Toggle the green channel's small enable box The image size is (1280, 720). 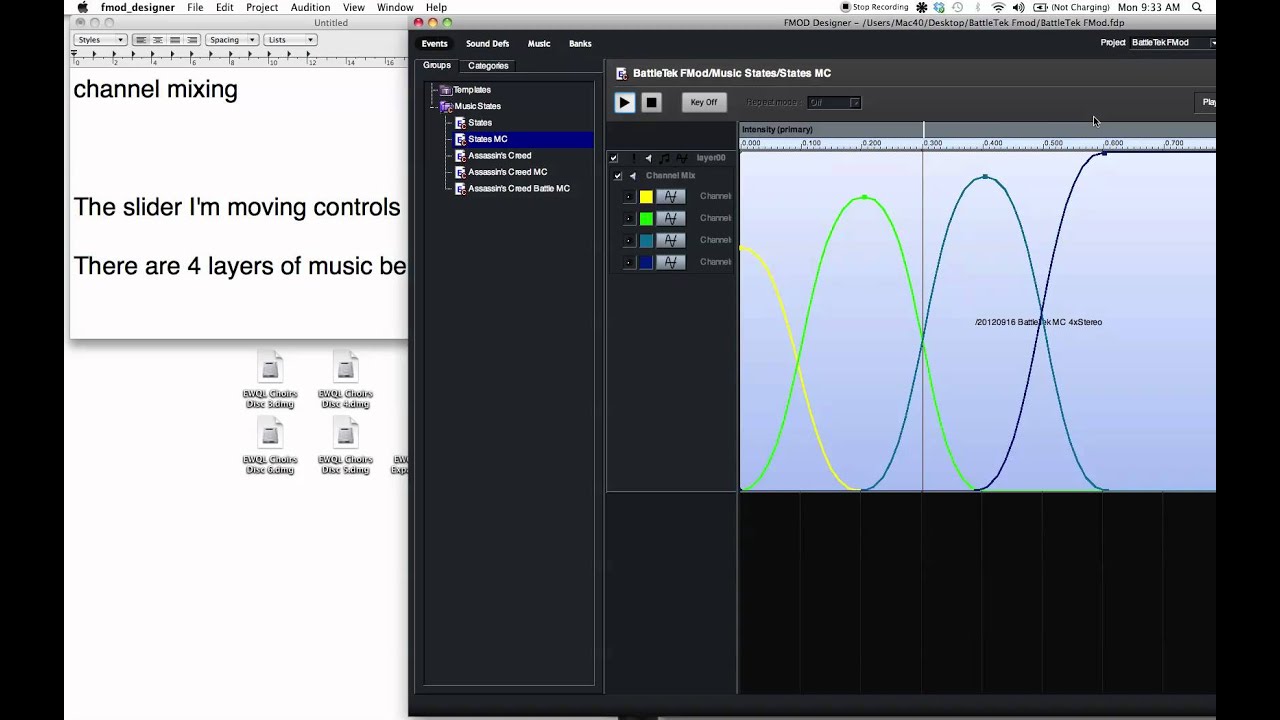(x=629, y=219)
